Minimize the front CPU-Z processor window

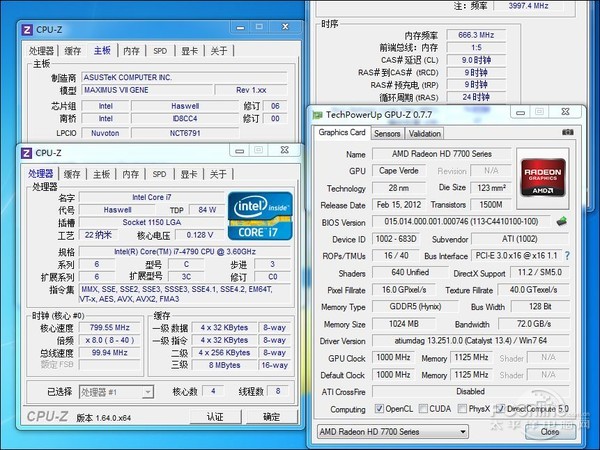point(240,151)
